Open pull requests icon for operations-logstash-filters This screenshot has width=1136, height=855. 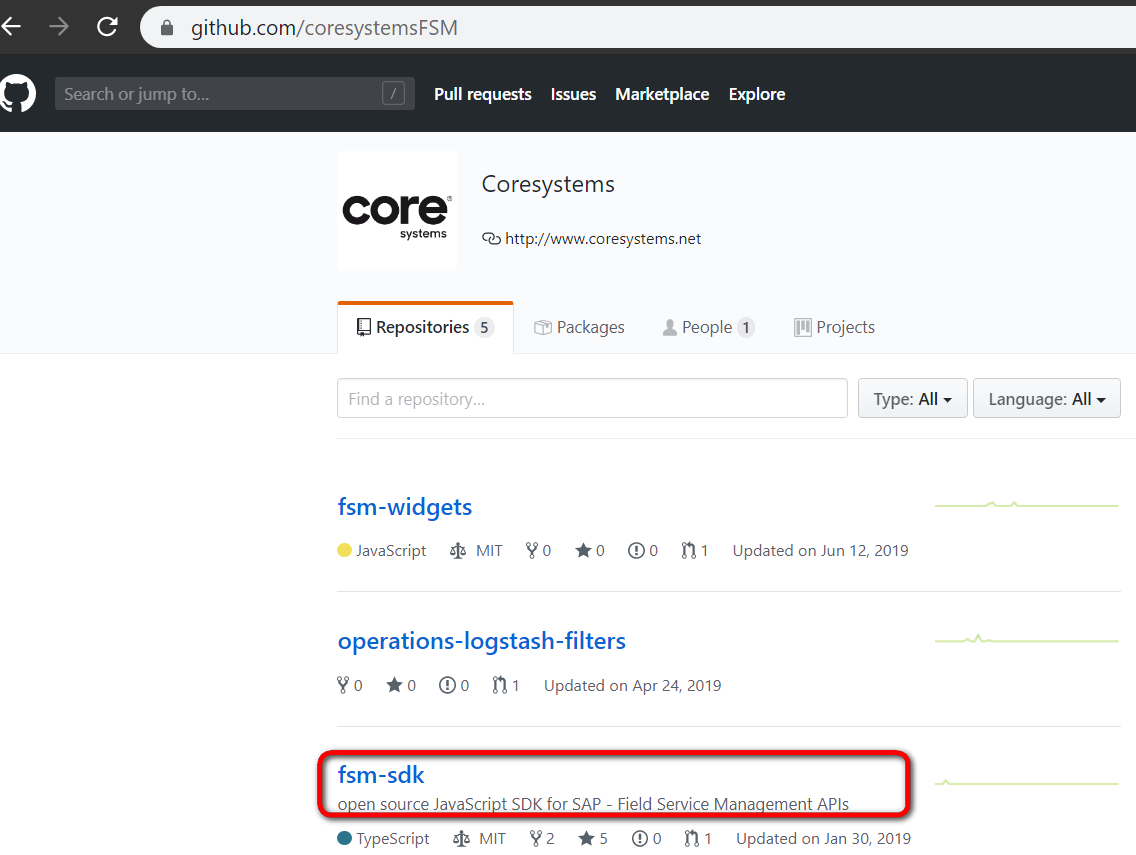click(500, 685)
